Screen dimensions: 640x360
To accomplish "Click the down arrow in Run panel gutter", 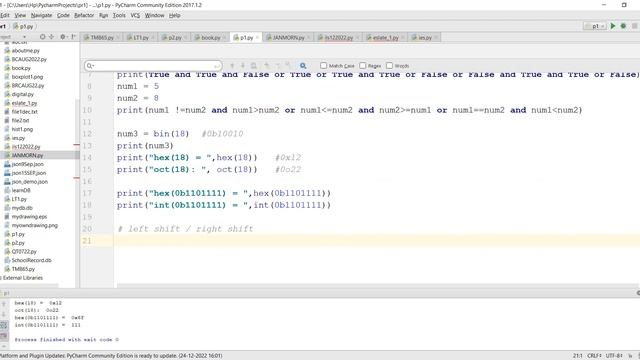I will 4,314.
